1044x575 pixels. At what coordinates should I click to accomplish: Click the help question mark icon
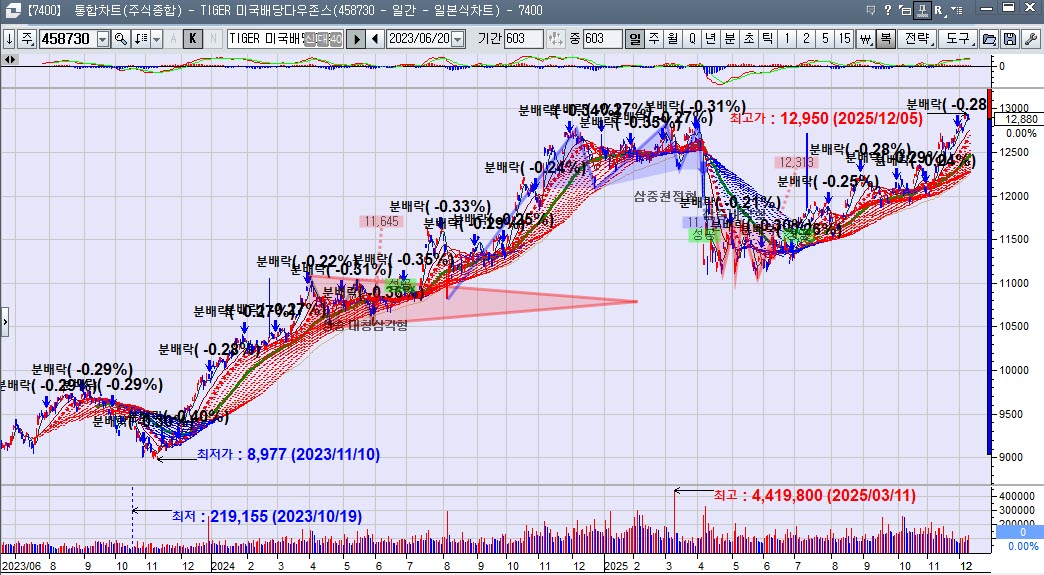click(886, 11)
